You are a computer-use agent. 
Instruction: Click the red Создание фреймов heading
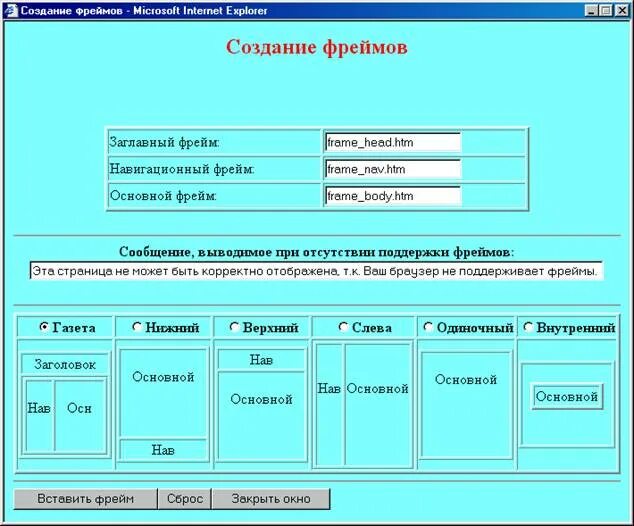[317, 47]
